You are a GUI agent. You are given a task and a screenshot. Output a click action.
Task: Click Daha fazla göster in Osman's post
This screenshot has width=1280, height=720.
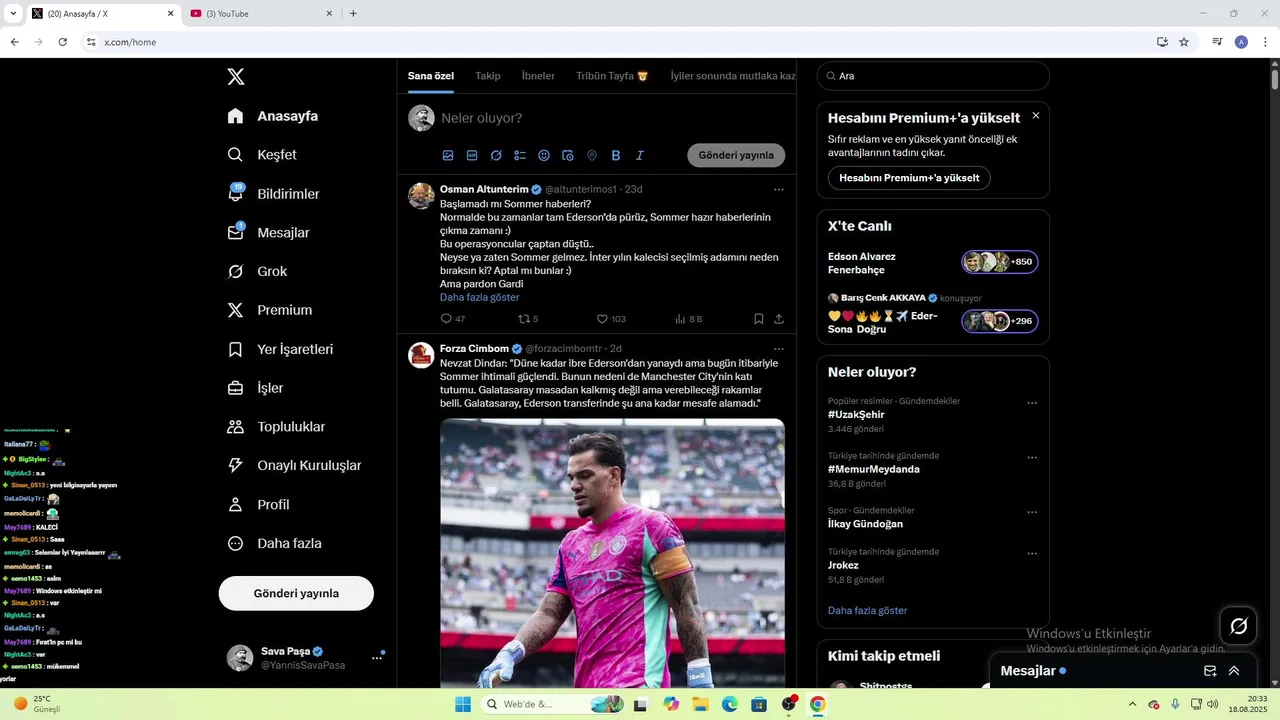480,298
